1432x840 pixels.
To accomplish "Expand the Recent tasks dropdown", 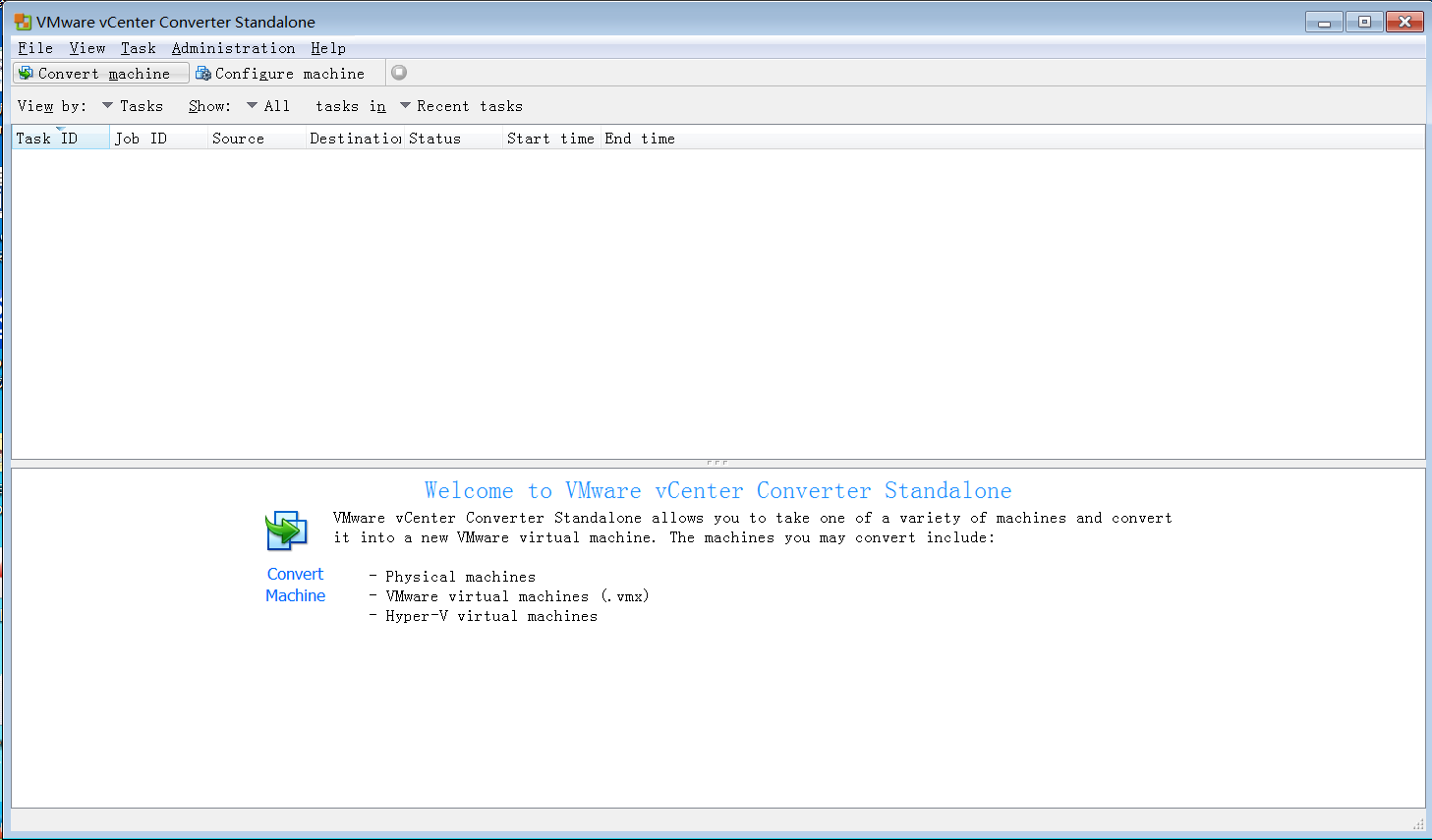I will pyautogui.click(x=461, y=106).
